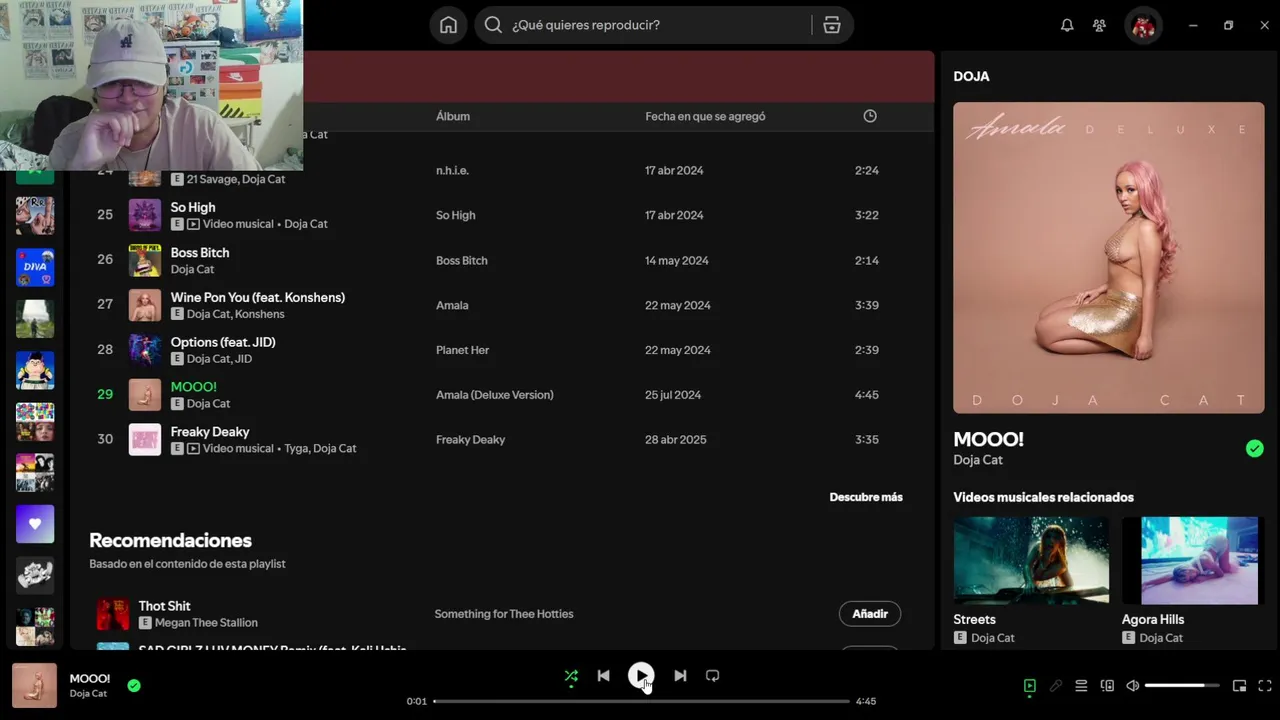Open the Streets music video thumbnail
Screen dimensions: 1280x720
click(1031, 560)
